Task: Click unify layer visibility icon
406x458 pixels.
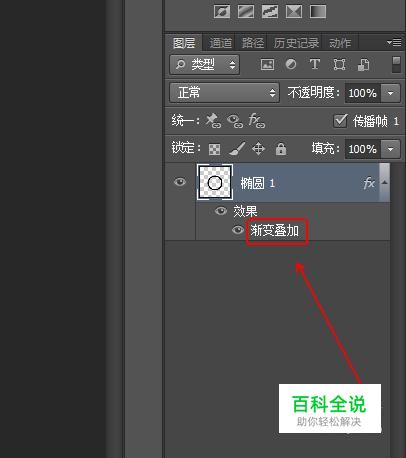Action: pyautogui.click(x=235, y=121)
